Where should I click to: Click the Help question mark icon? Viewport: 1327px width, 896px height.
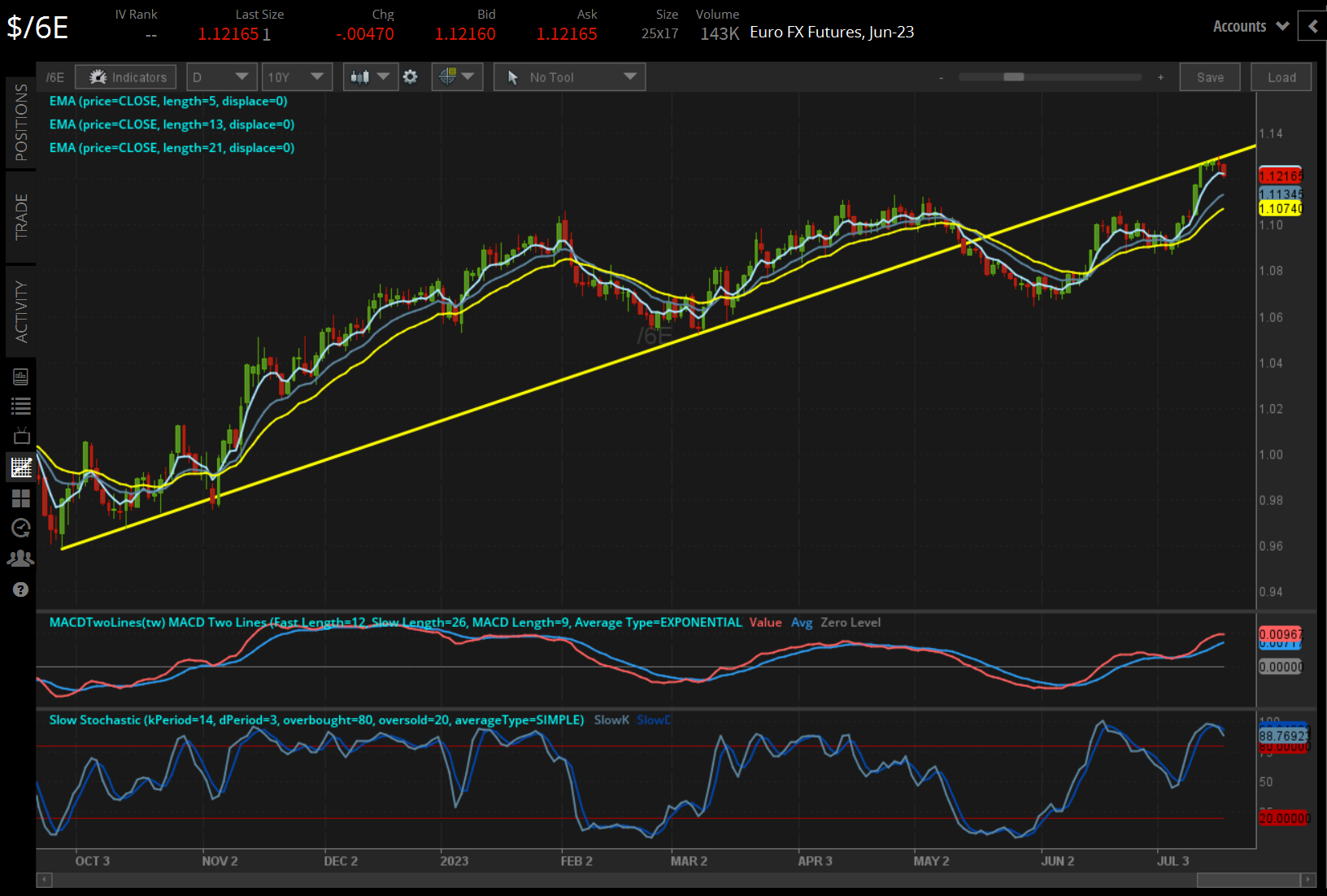pos(20,589)
